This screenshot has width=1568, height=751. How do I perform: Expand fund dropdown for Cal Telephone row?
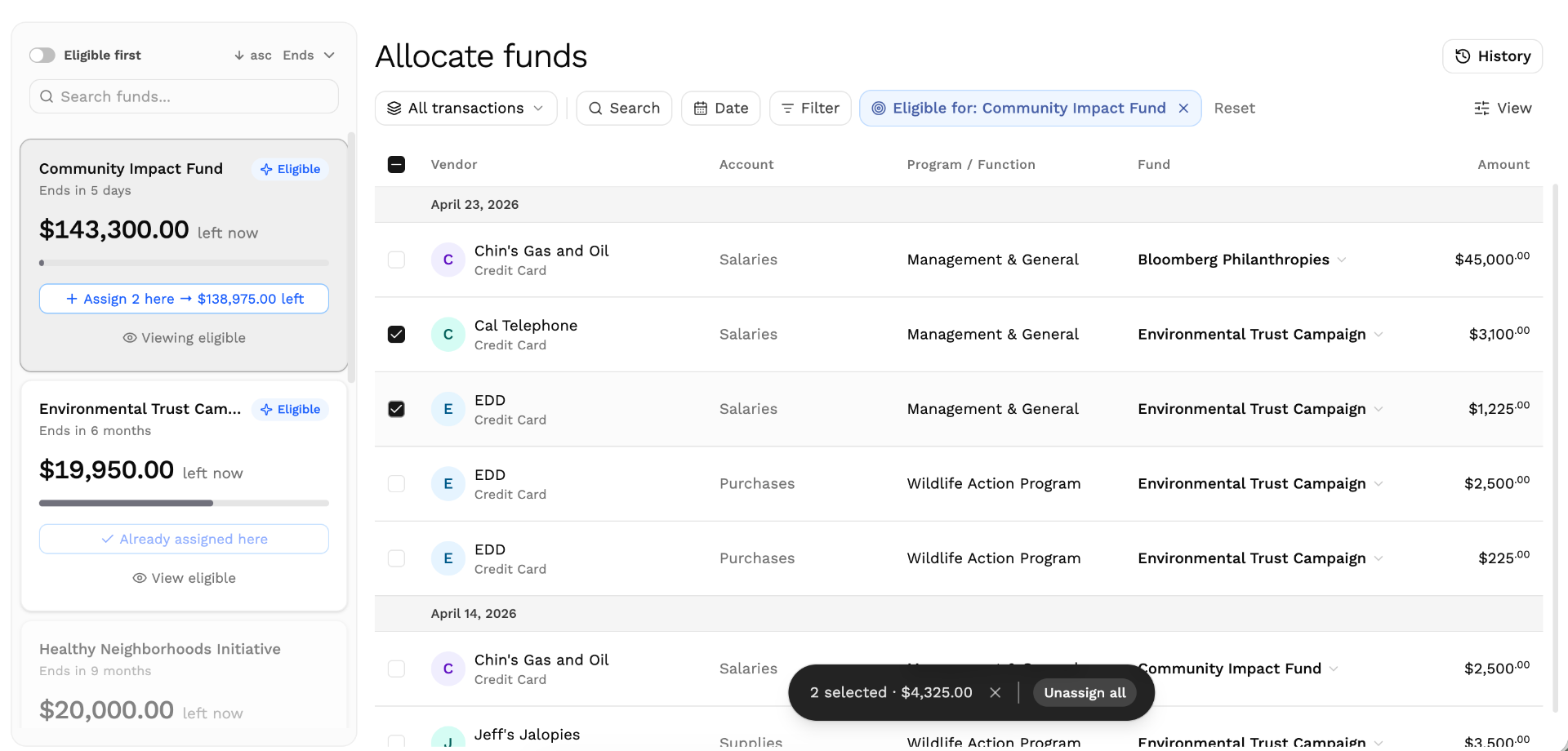[x=1379, y=335]
